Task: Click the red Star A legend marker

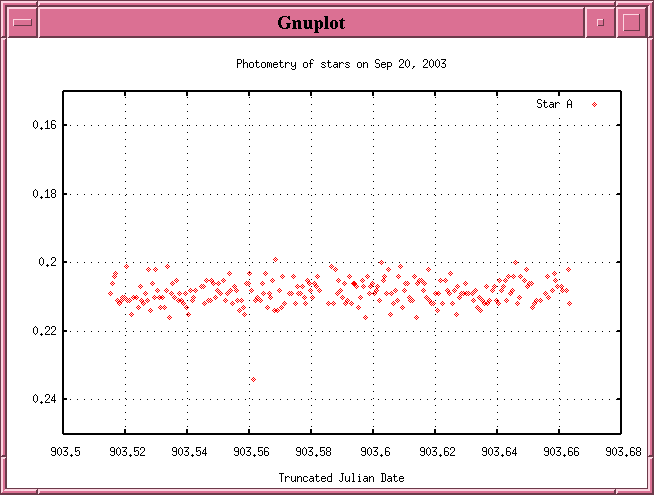Action: [594, 104]
